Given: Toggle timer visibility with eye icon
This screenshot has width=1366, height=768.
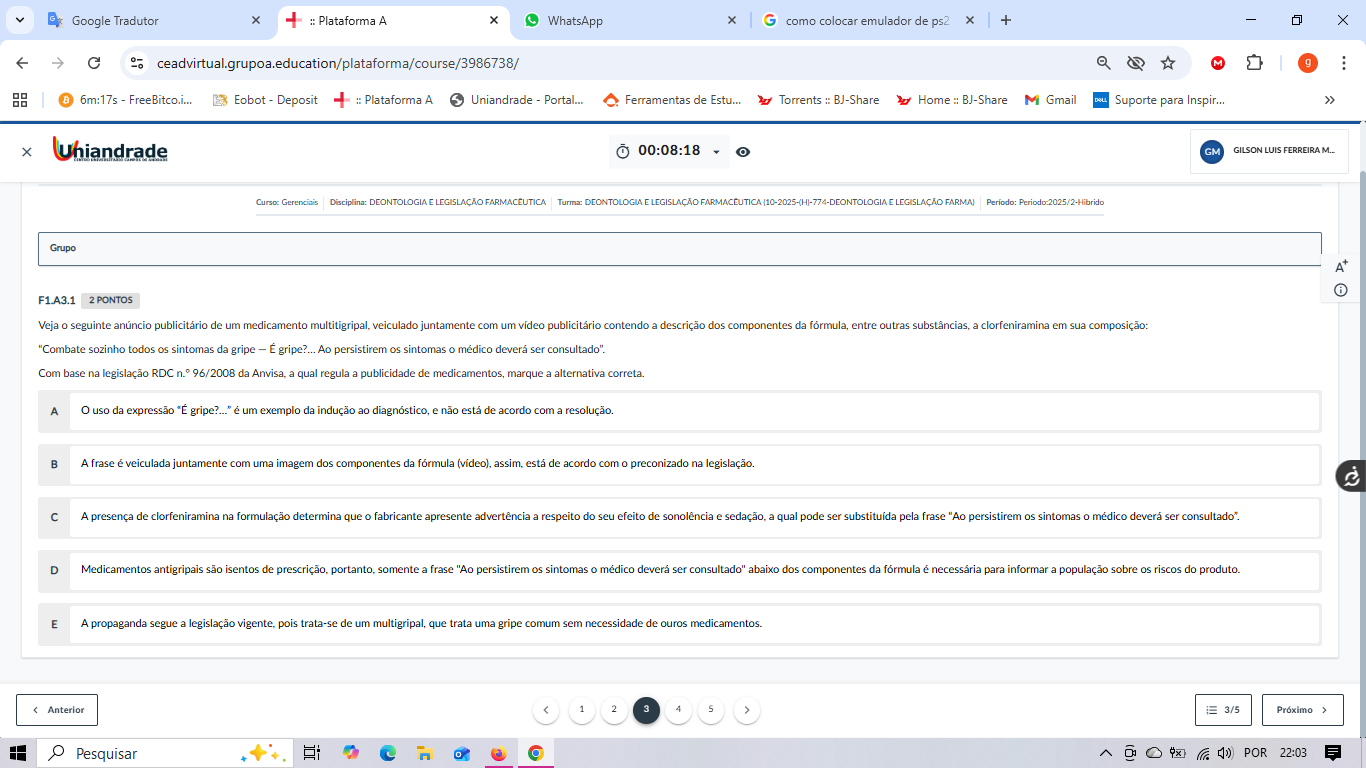Looking at the screenshot, I should click(x=743, y=152).
